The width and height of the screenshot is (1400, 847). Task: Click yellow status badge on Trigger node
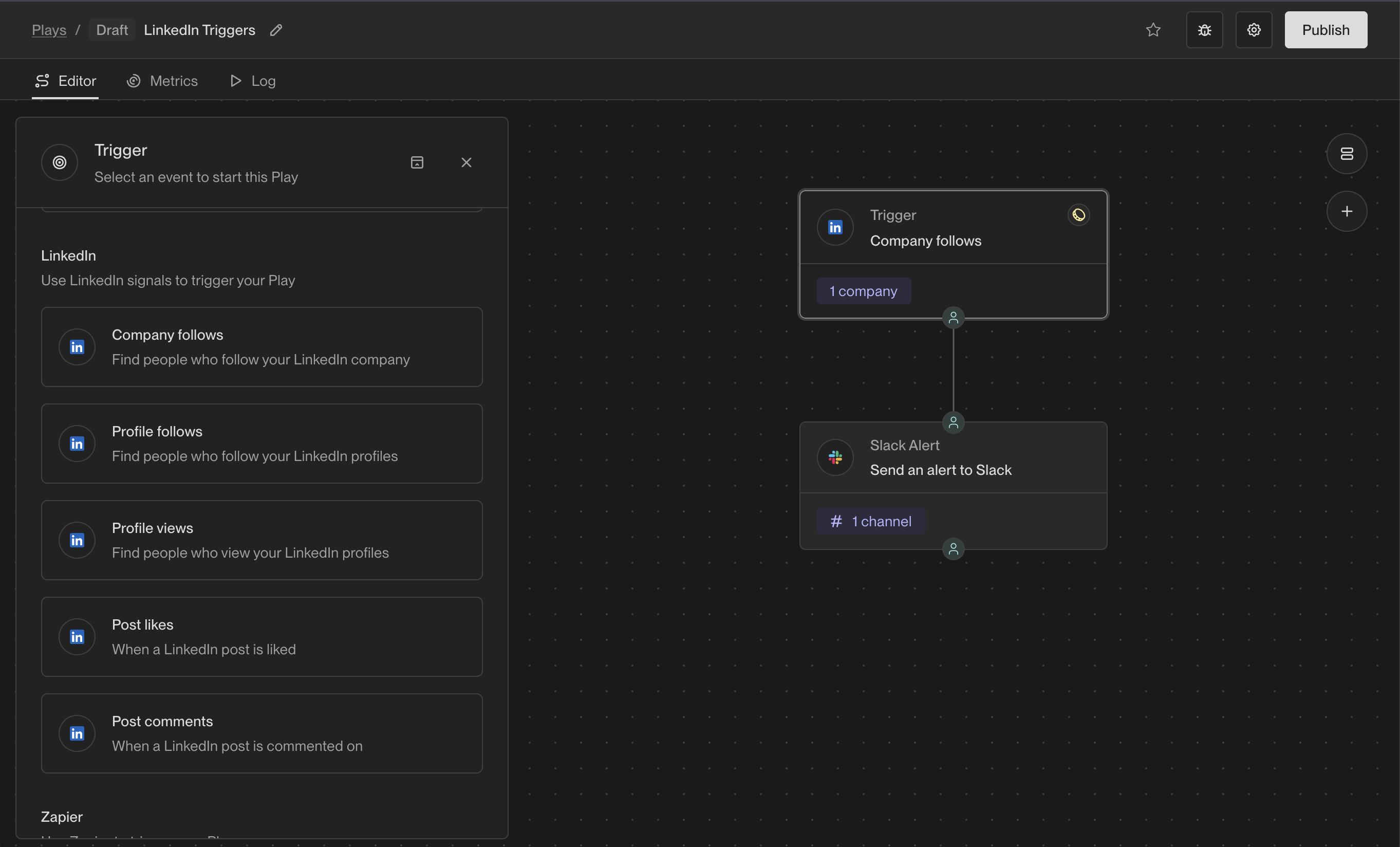(1078, 215)
